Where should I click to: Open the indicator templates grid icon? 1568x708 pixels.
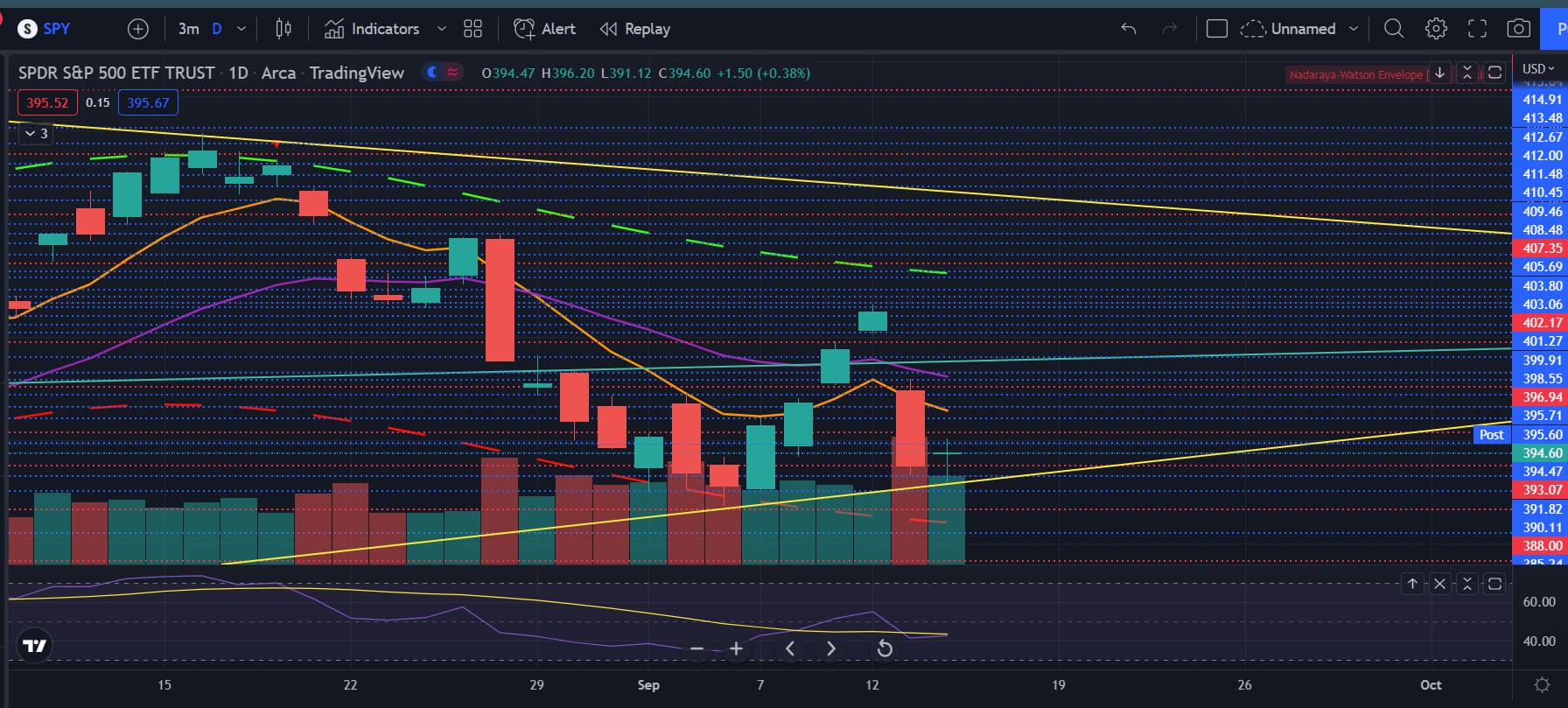(x=472, y=29)
